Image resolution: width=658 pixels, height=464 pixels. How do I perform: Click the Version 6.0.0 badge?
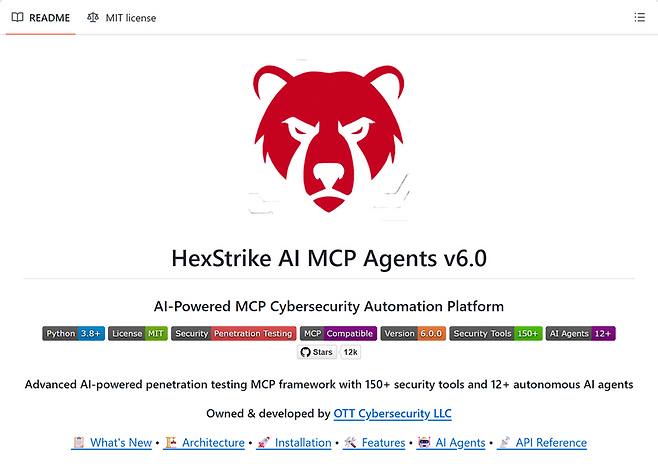point(413,334)
